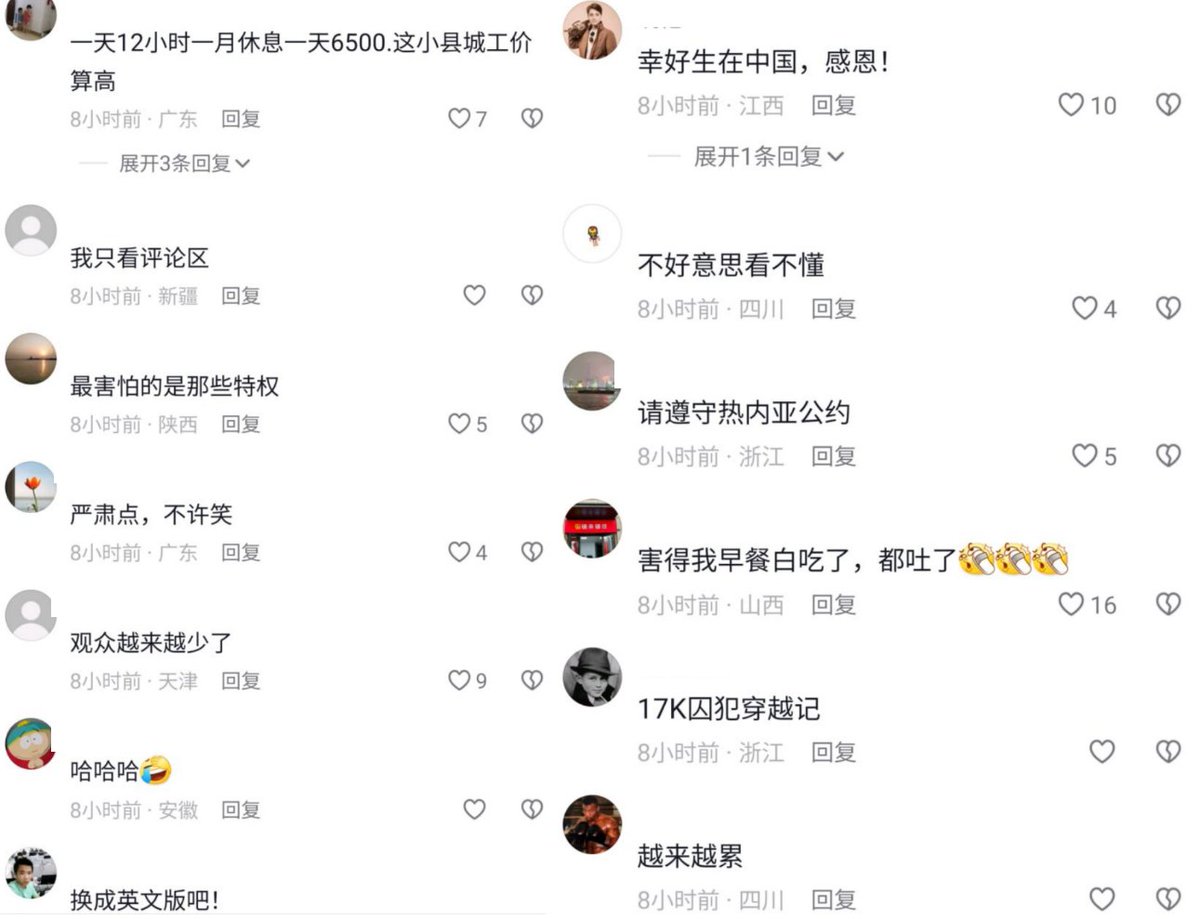Toggle dislike on 严肃点，不许笑 comment
The image size is (1200, 919).
pos(532,552)
